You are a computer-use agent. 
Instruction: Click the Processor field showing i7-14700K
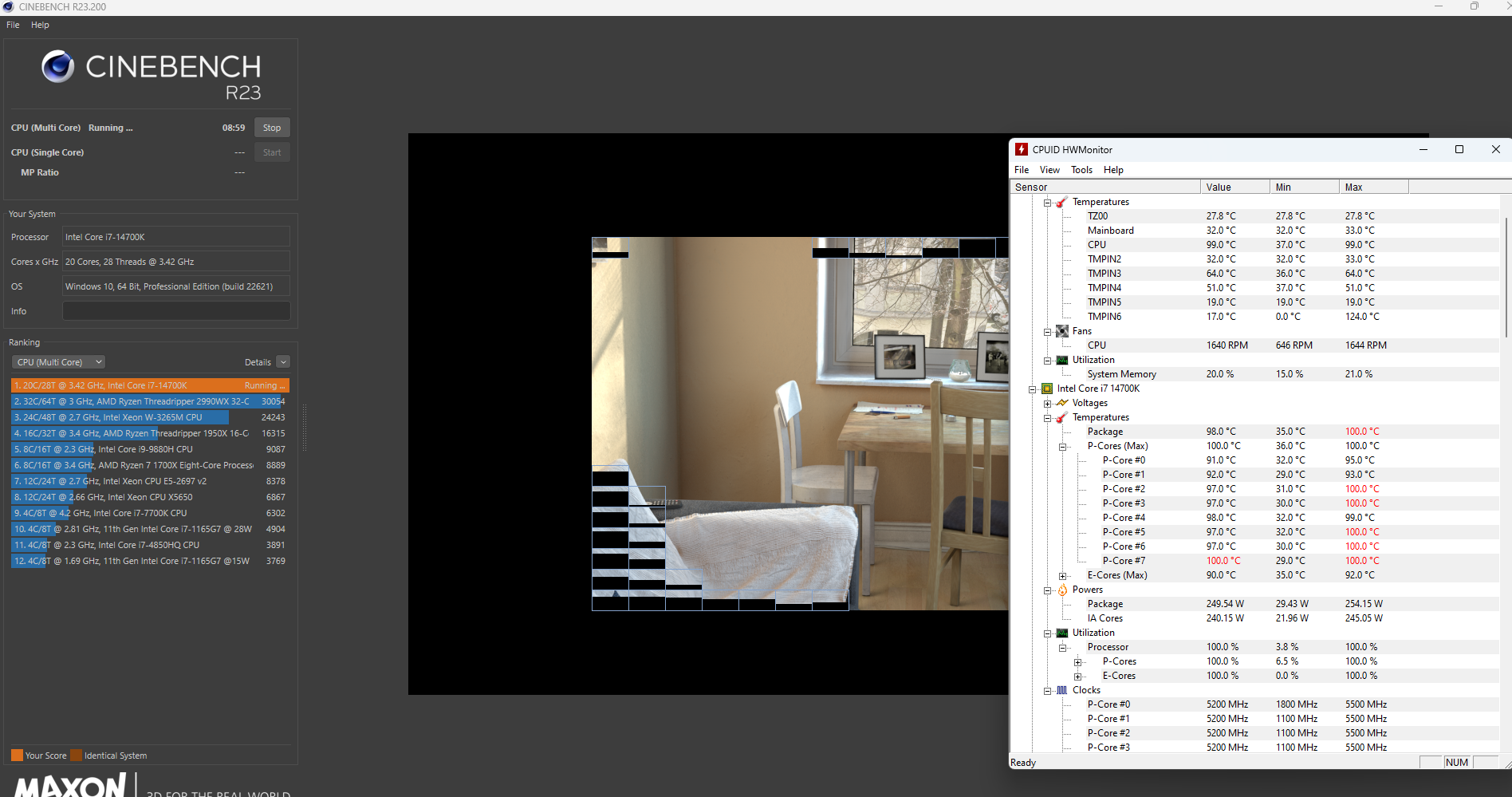point(176,237)
